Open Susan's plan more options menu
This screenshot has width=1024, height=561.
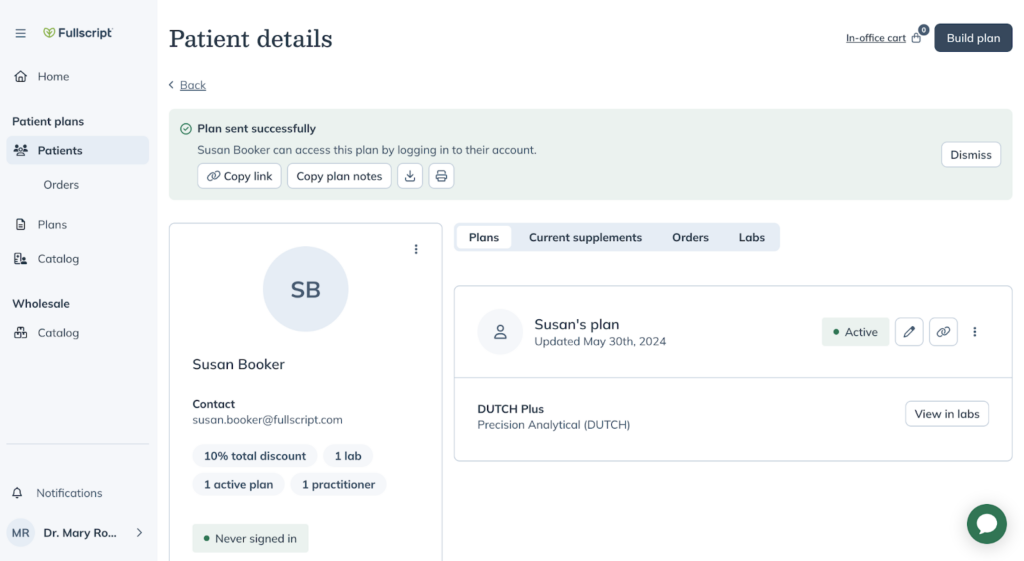[x=975, y=332]
